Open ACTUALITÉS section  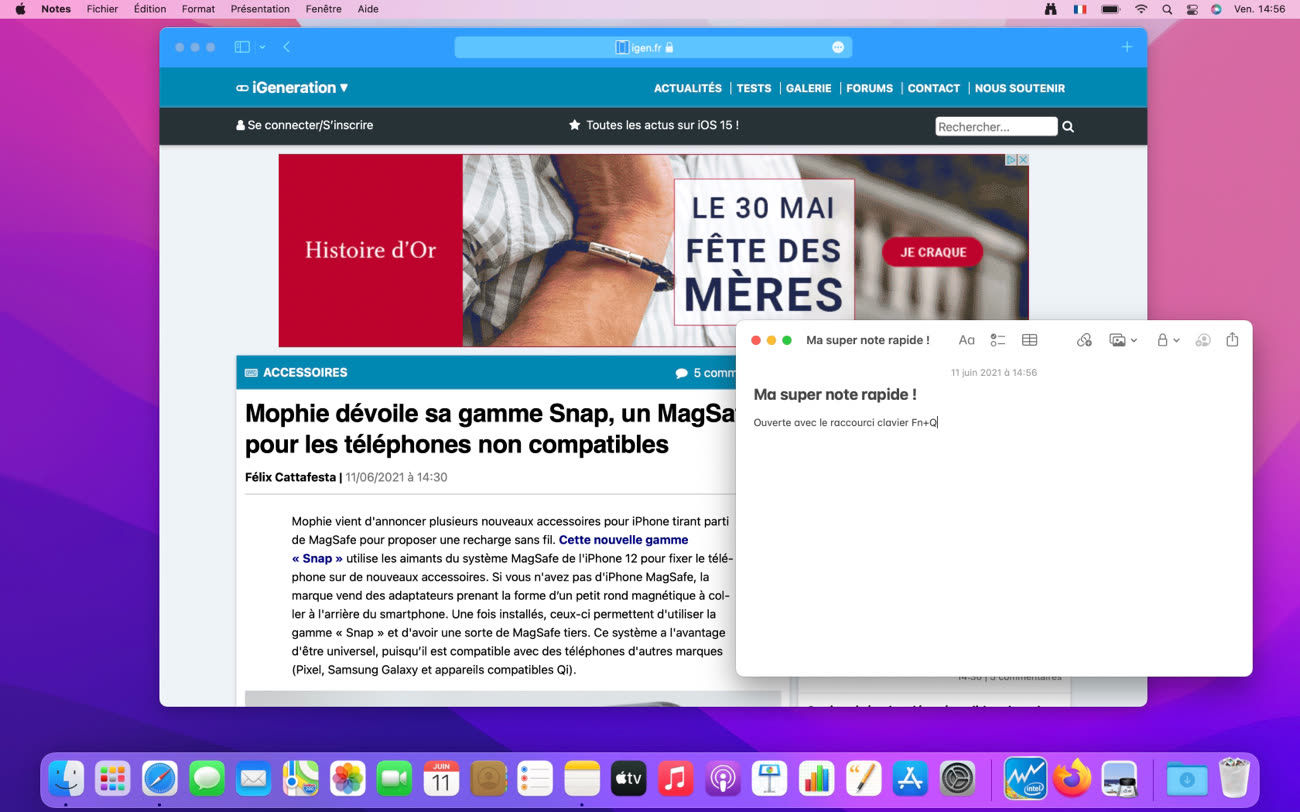click(x=688, y=88)
